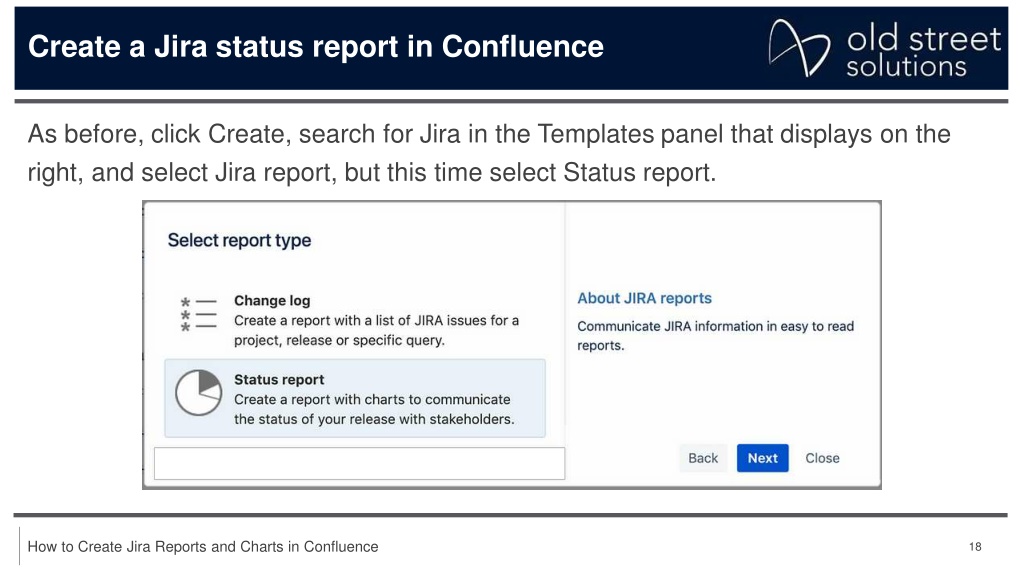Screen dimensions: 1024x576
Task: Click the old street solutions brand text
Action: tap(923, 51)
